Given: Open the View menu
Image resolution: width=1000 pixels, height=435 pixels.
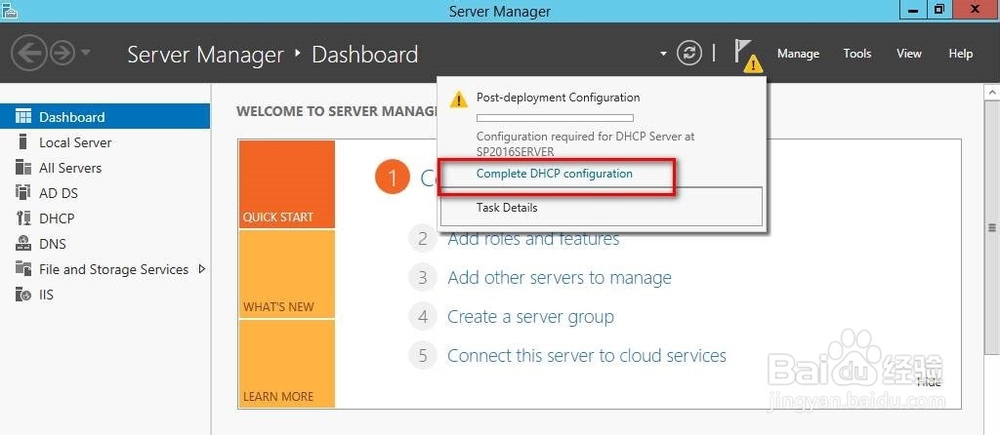Looking at the screenshot, I should (x=909, y=54).
